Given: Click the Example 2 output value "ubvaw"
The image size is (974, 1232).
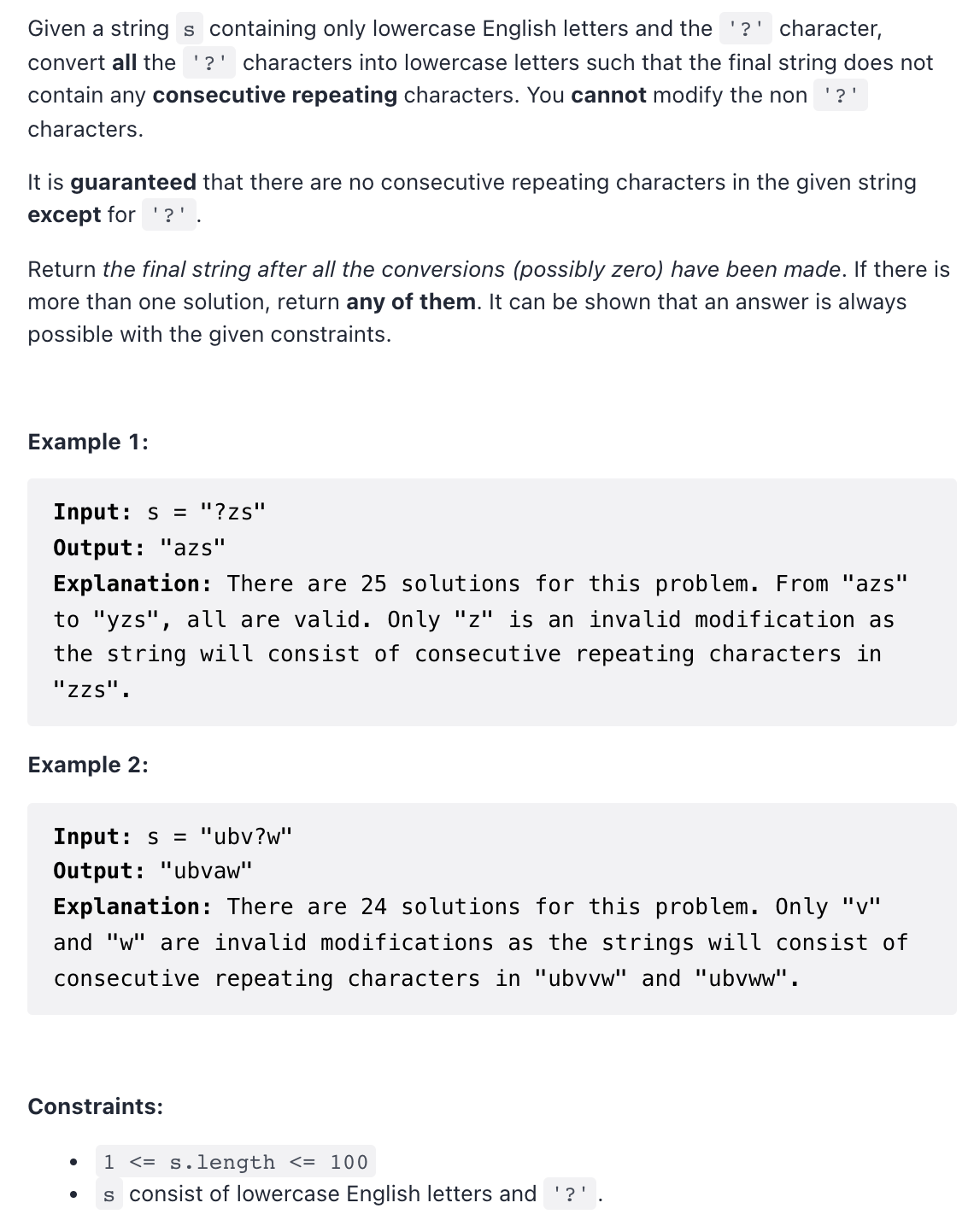Looking at the screenshot, I should click(206, 871).
